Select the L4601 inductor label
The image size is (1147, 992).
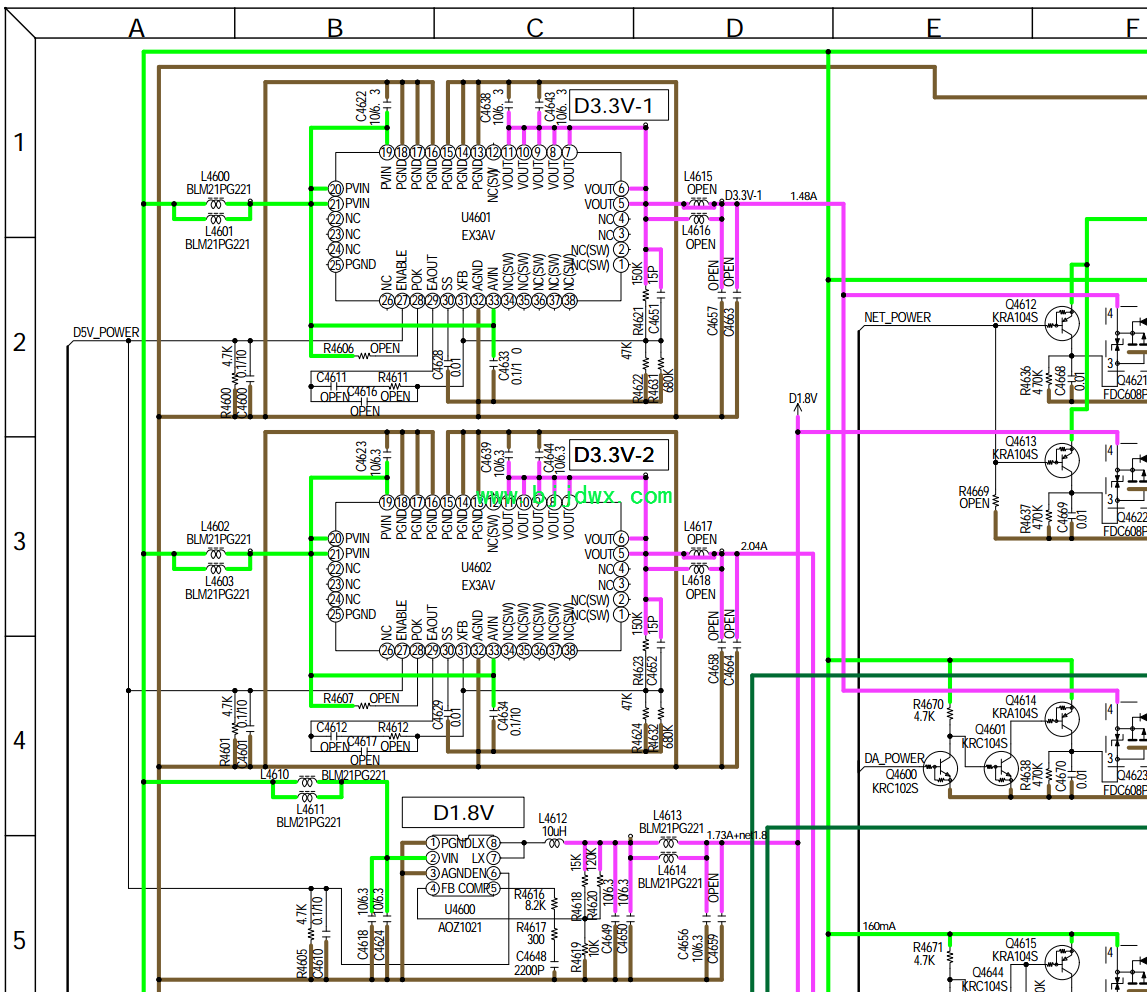[219, 232]
